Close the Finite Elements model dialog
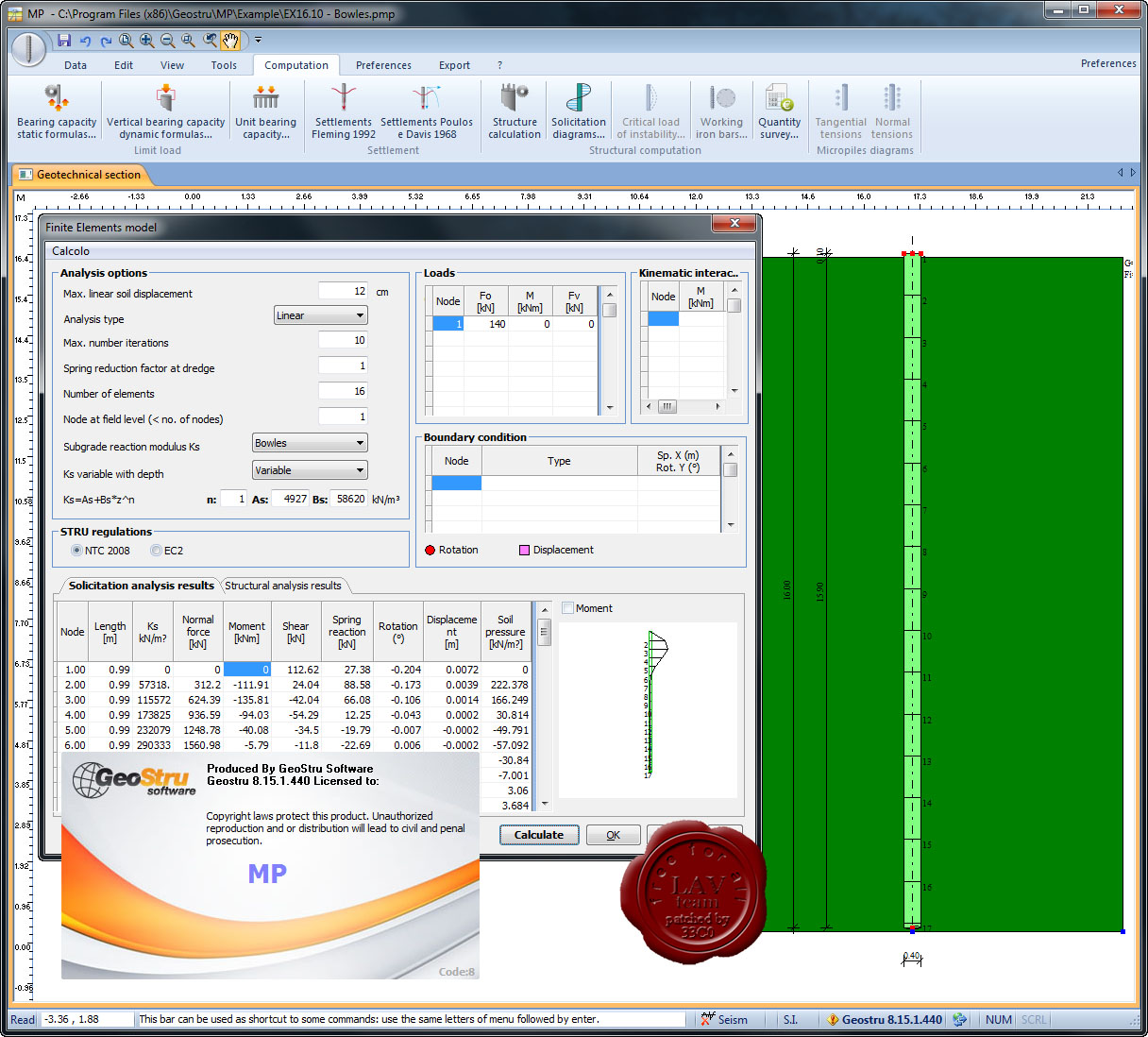This screenshot has height=1037, width=1148. (x=734, y=224)
